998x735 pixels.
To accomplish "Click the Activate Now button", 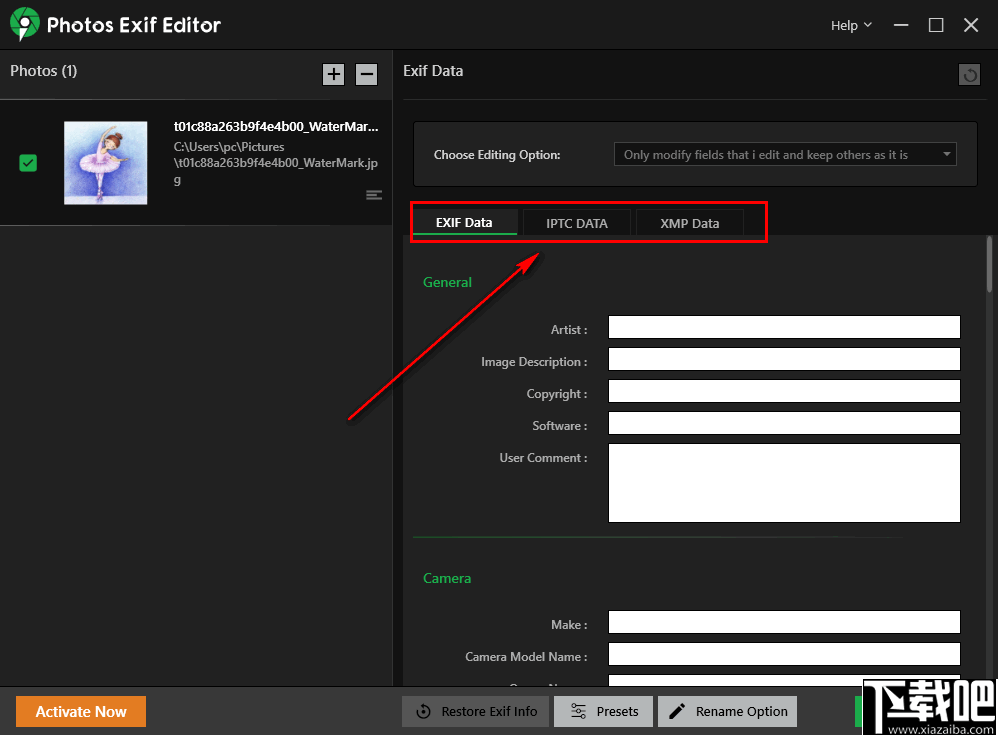I will click(80, 711).
